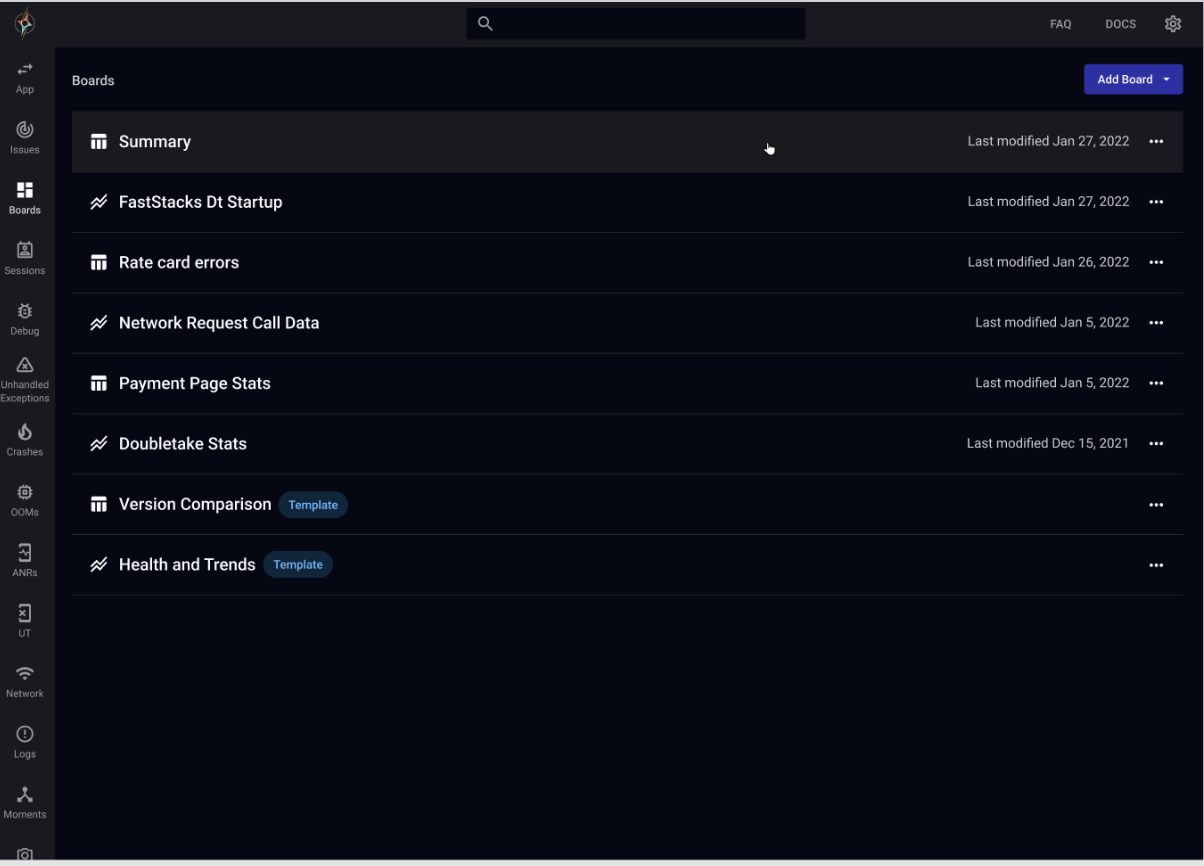The height and width of the screenshot is (866, 1204).
Task: View Unhandled Exceptions in the sidebar
Action: pyautogui.click(x=25, y=380)
